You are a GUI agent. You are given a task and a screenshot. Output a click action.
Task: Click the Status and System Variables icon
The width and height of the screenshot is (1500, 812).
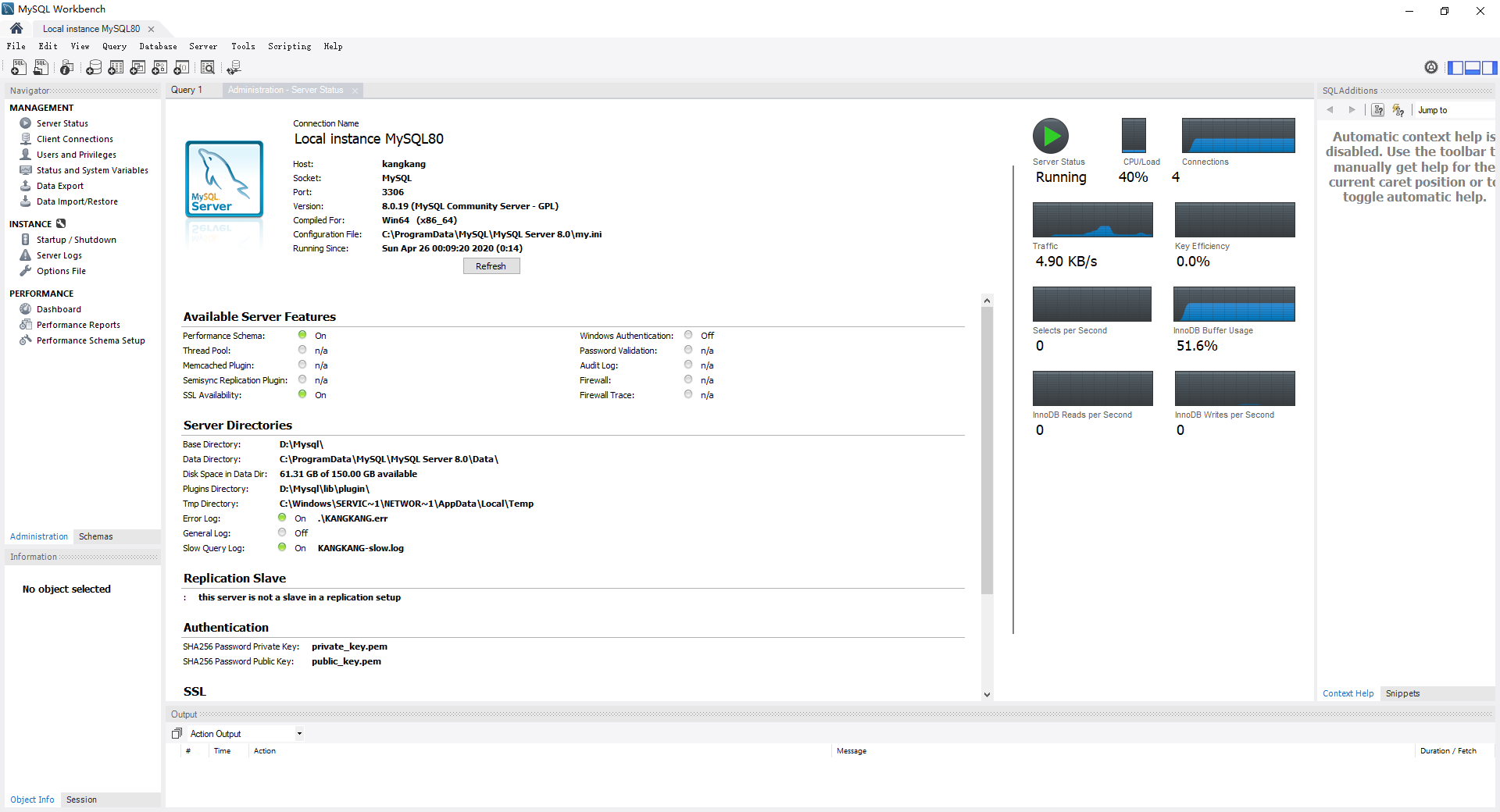[x=26, y=170]
